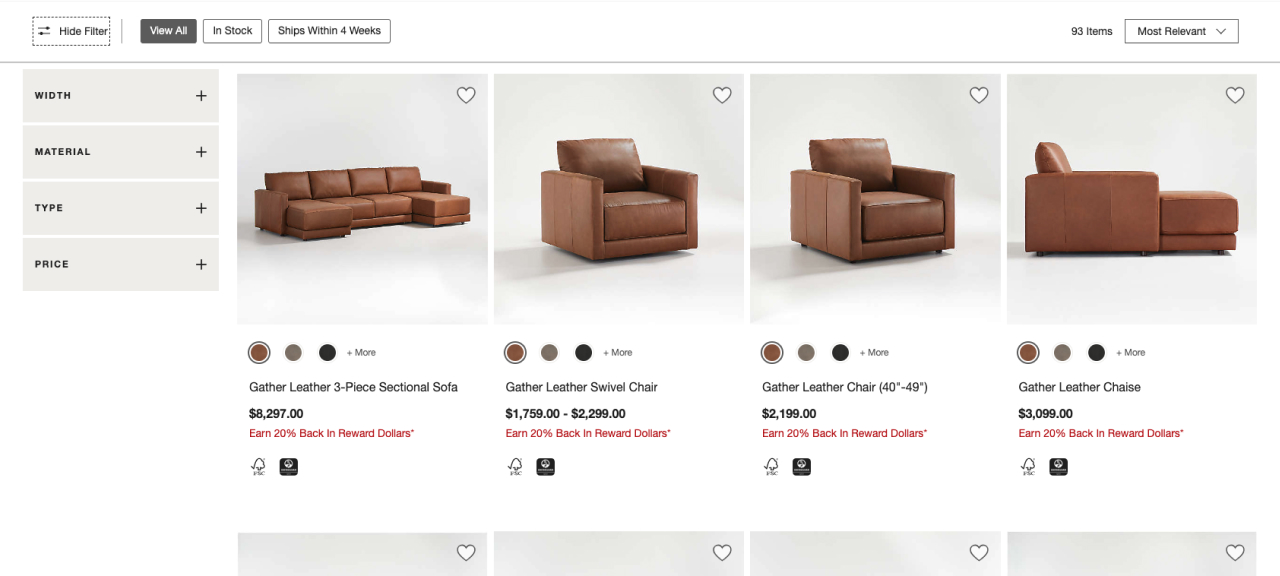Select black leather swatch for Gather Leather Chaise
The height and width of the screenshot is (576, 1280).
pos(1096,352)
